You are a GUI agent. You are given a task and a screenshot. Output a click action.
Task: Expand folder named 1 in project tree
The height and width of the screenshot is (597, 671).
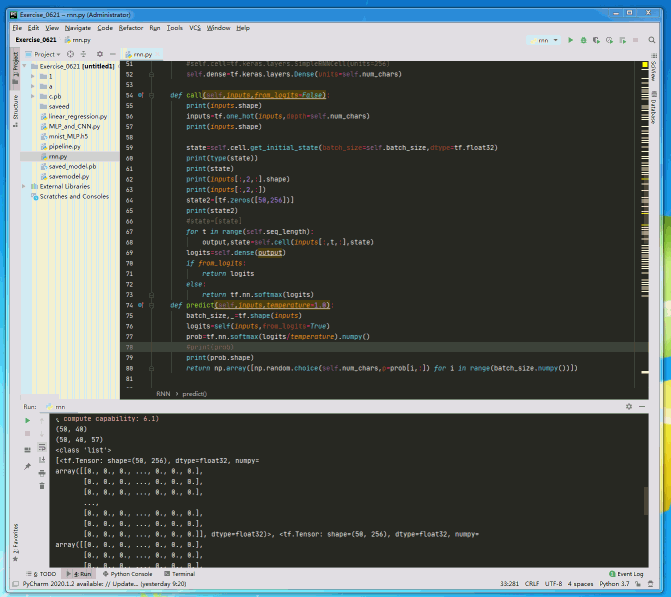coord(33,76)
